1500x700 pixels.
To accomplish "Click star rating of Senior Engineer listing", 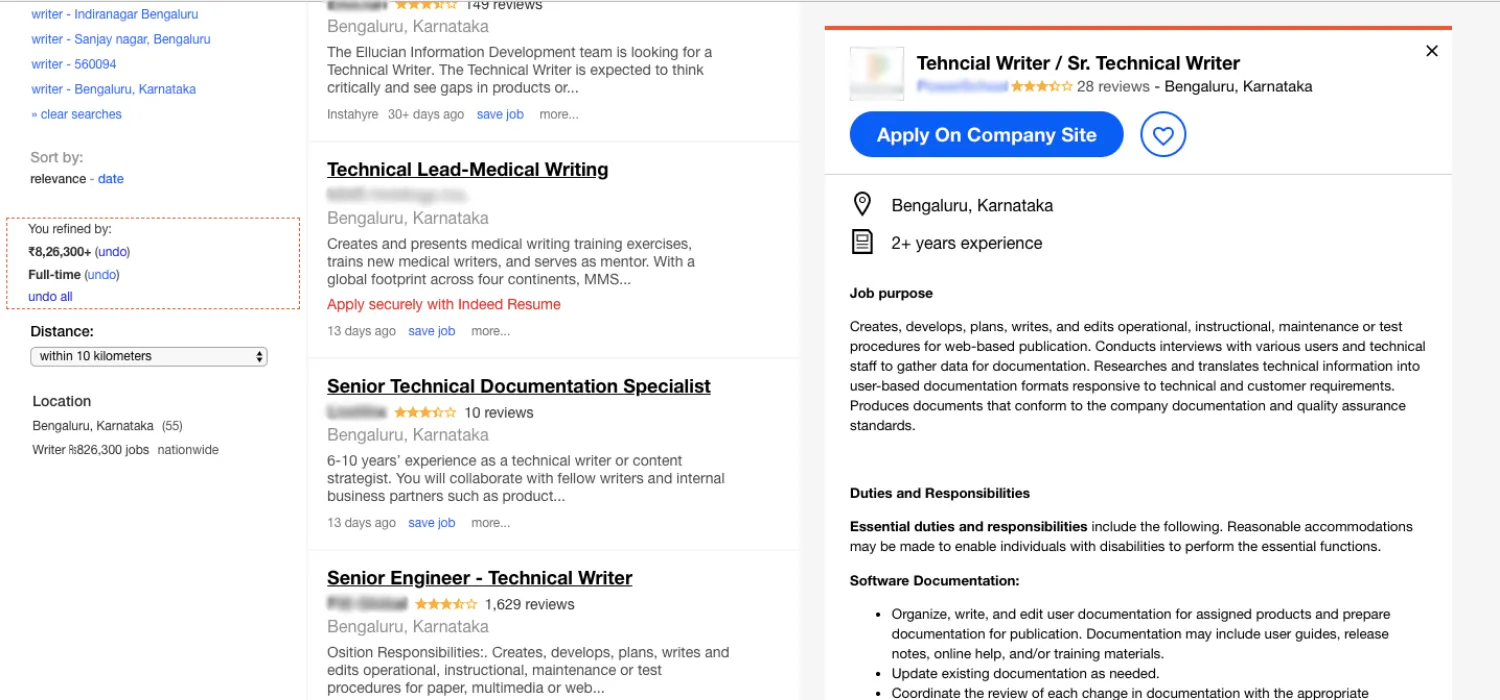I will [445, 604].
